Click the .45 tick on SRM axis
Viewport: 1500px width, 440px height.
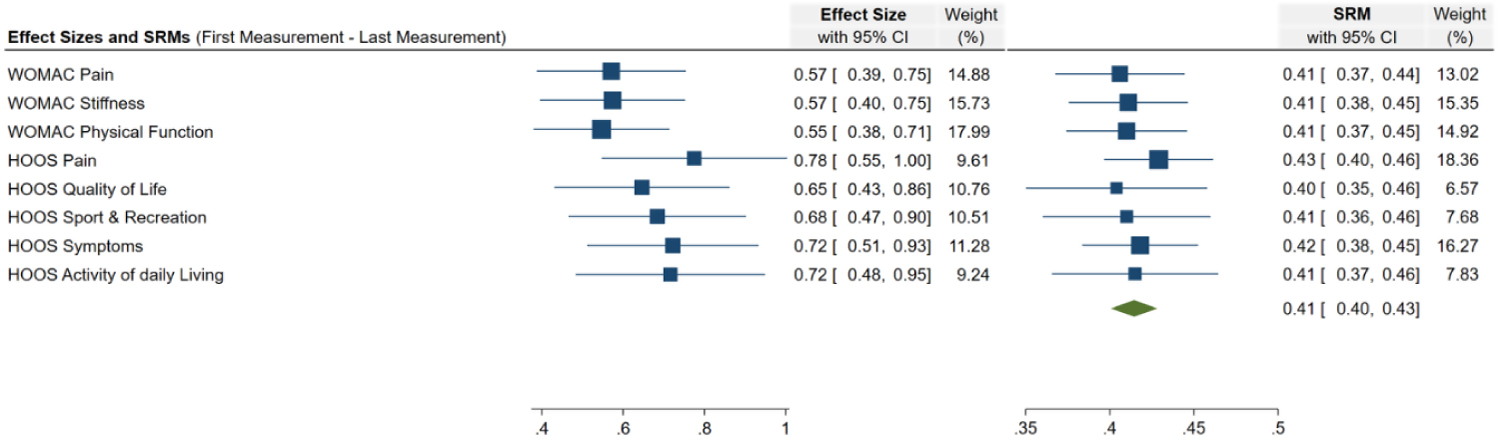[x=1193, y=428]
